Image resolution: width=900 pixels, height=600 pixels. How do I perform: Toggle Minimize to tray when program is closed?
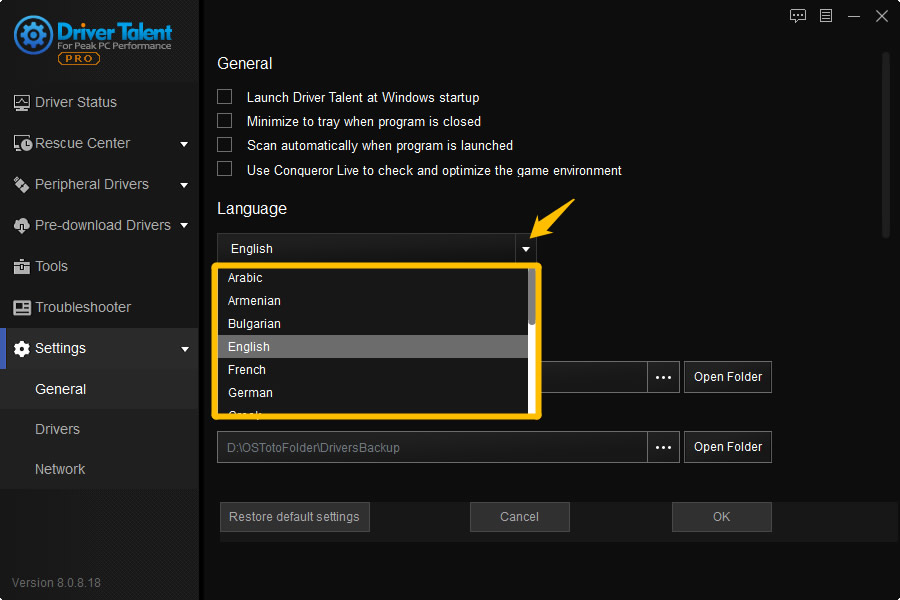[x=224, y=121]
